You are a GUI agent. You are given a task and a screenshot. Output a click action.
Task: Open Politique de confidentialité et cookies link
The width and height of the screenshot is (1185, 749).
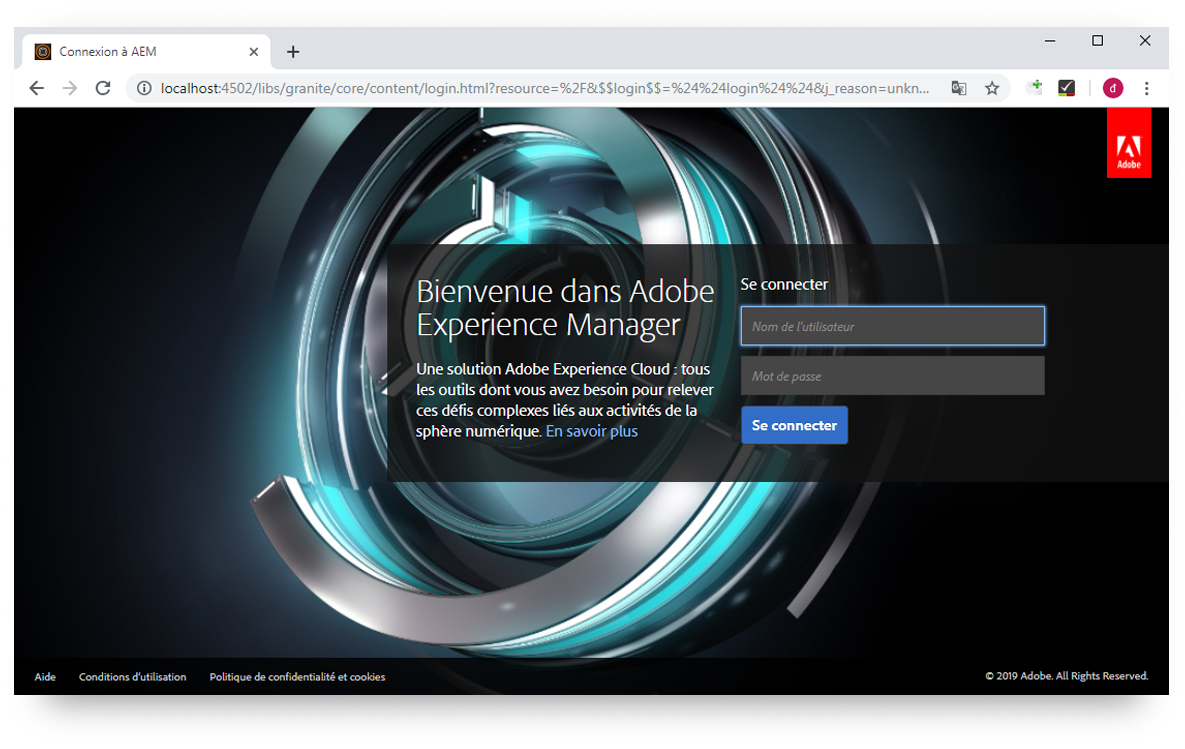[297, 676]
